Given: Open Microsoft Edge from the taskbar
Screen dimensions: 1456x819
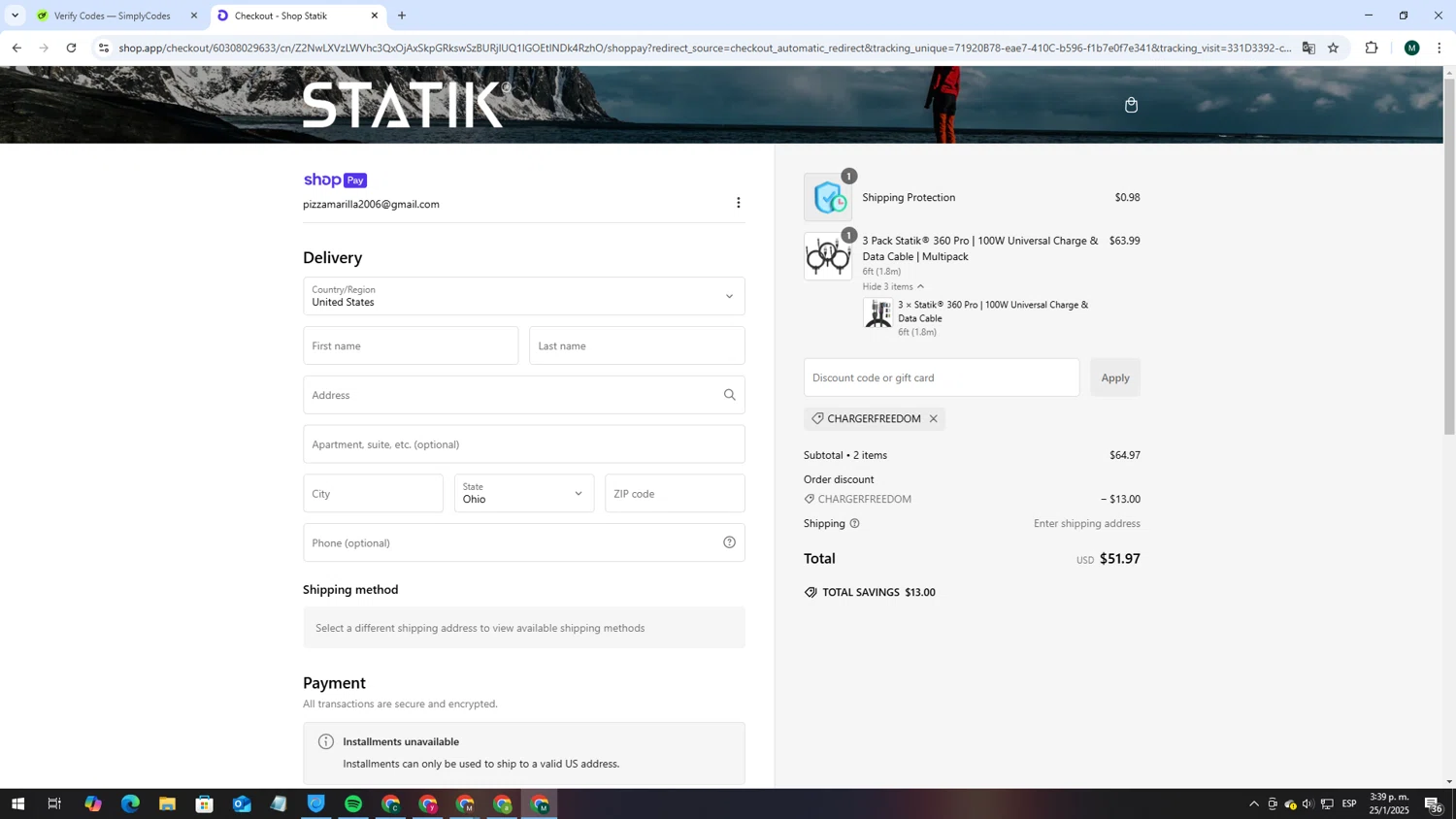Looking at the screenshot, I should (x=130, y=803).
